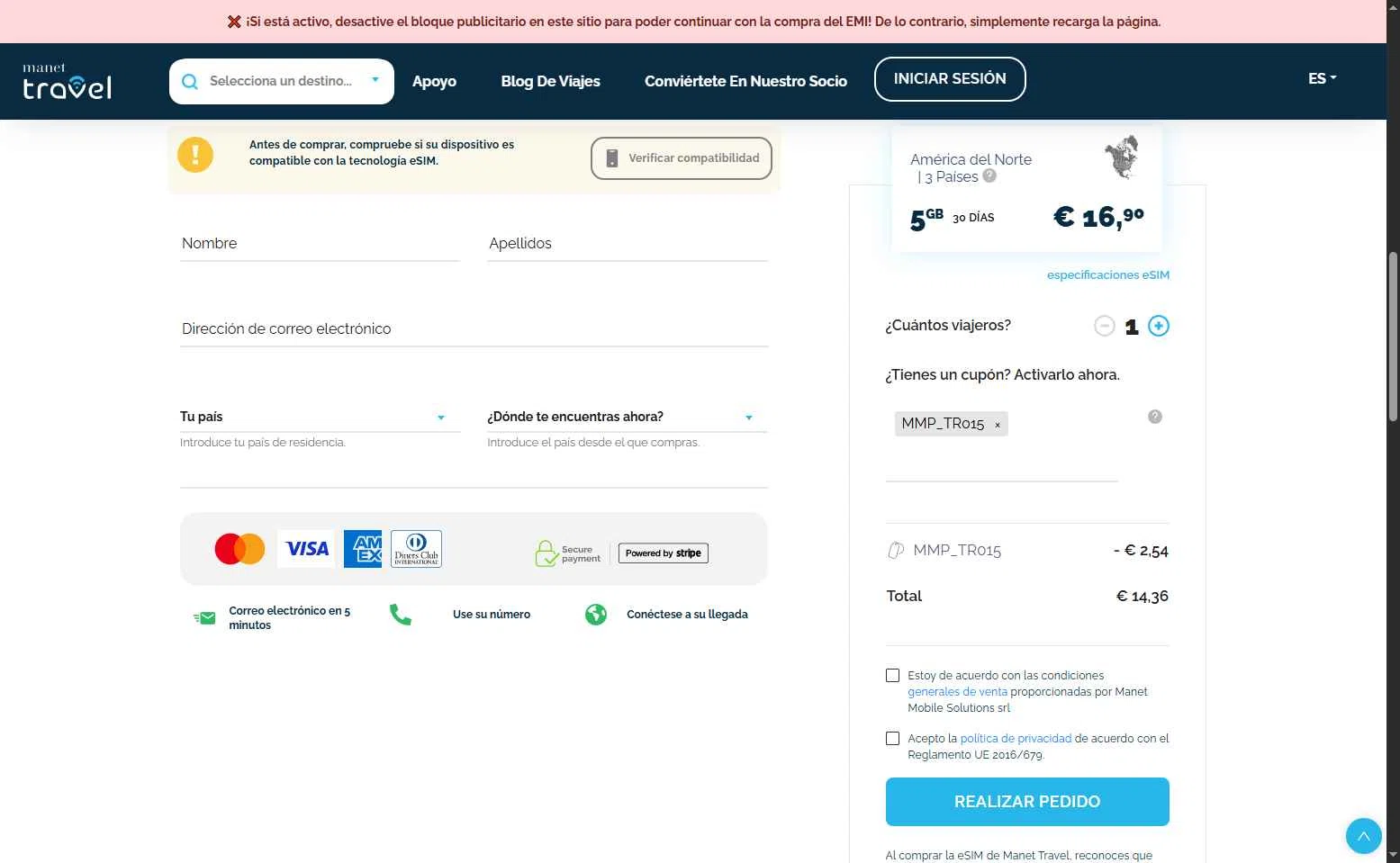Open Conviértete En Nuestro Socio
1400x863 pixels.
tap(745, 81)
